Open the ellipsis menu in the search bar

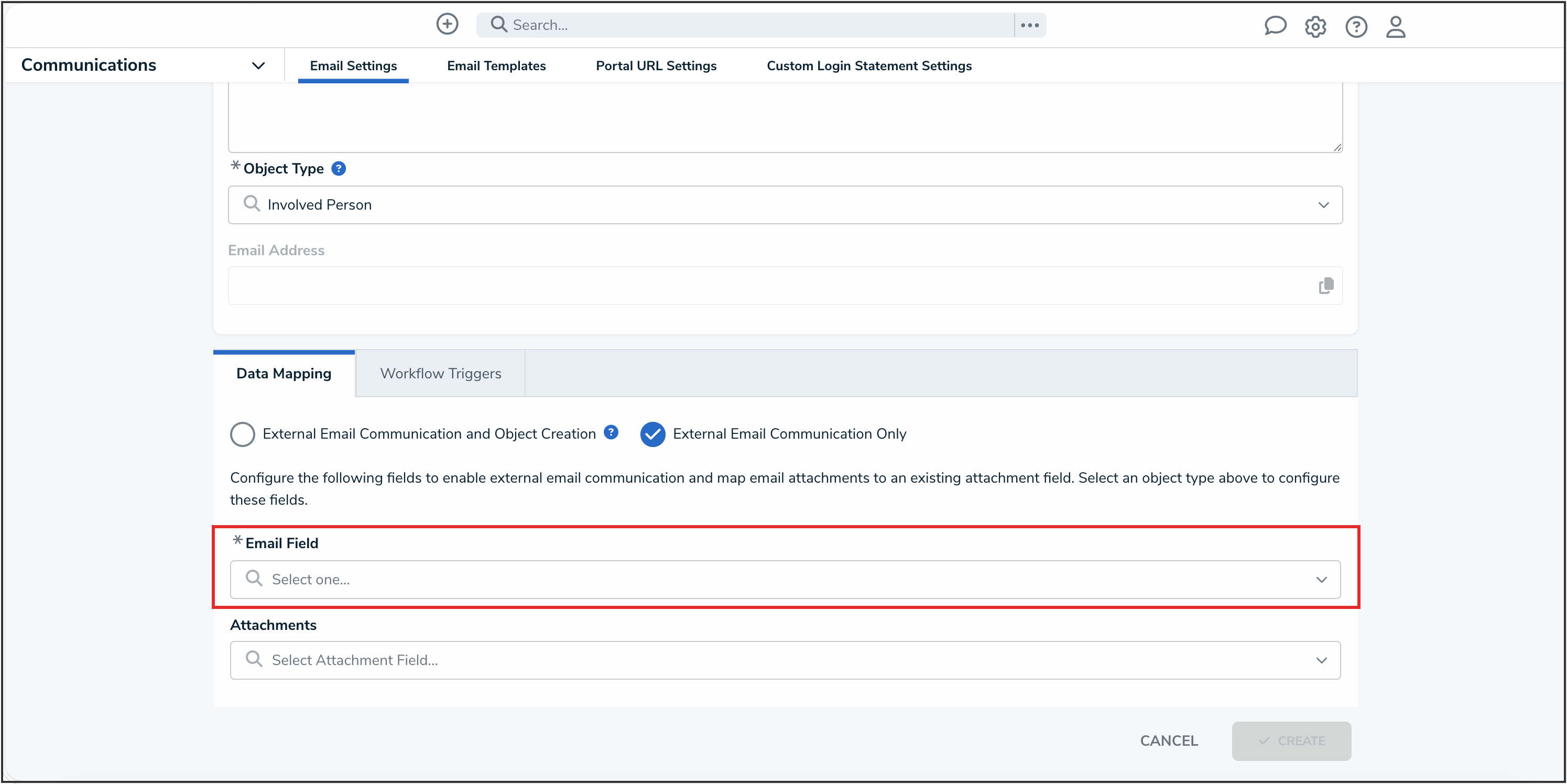coord(1029,25)
